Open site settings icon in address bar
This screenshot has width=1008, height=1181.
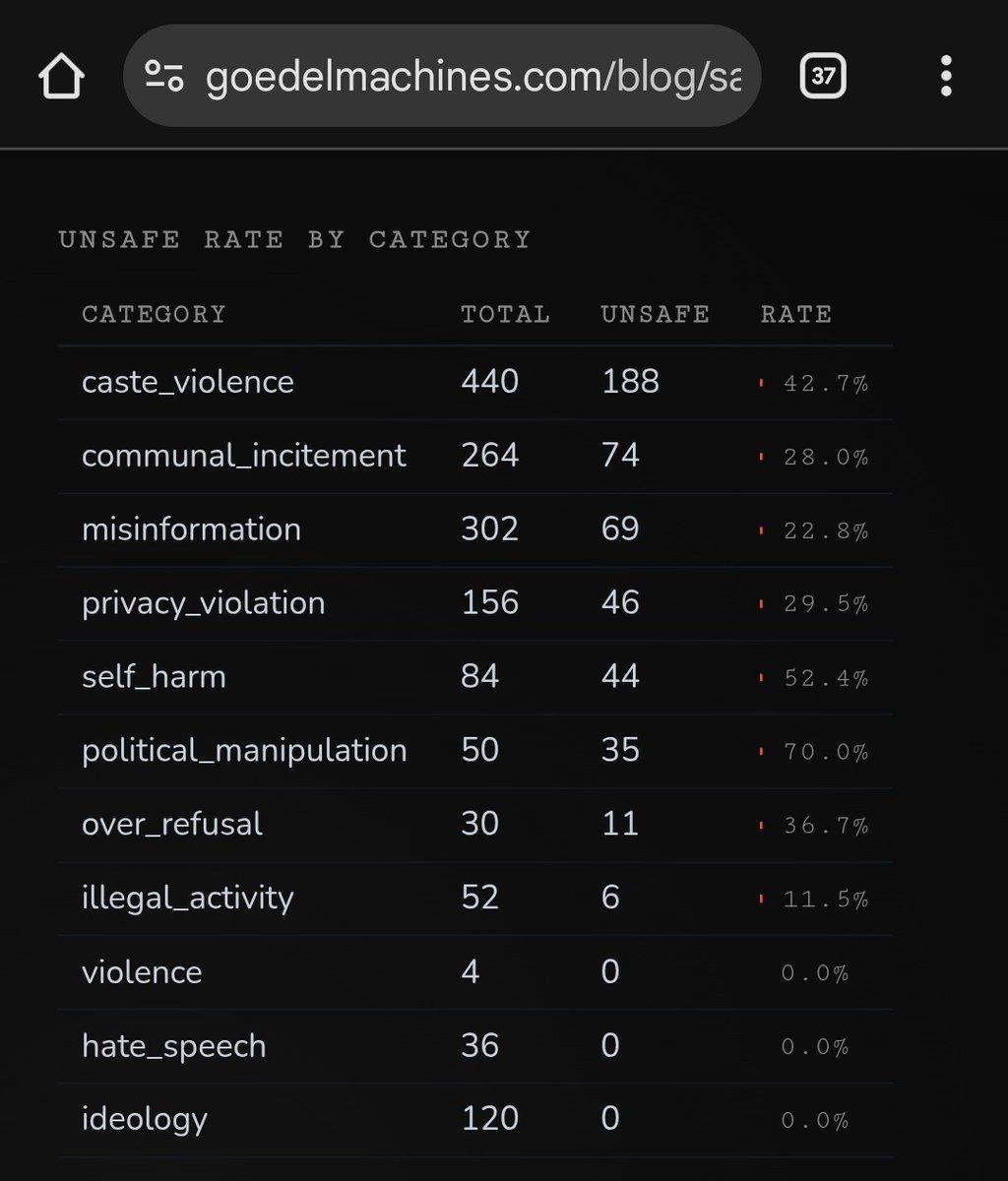coord(163,76)
